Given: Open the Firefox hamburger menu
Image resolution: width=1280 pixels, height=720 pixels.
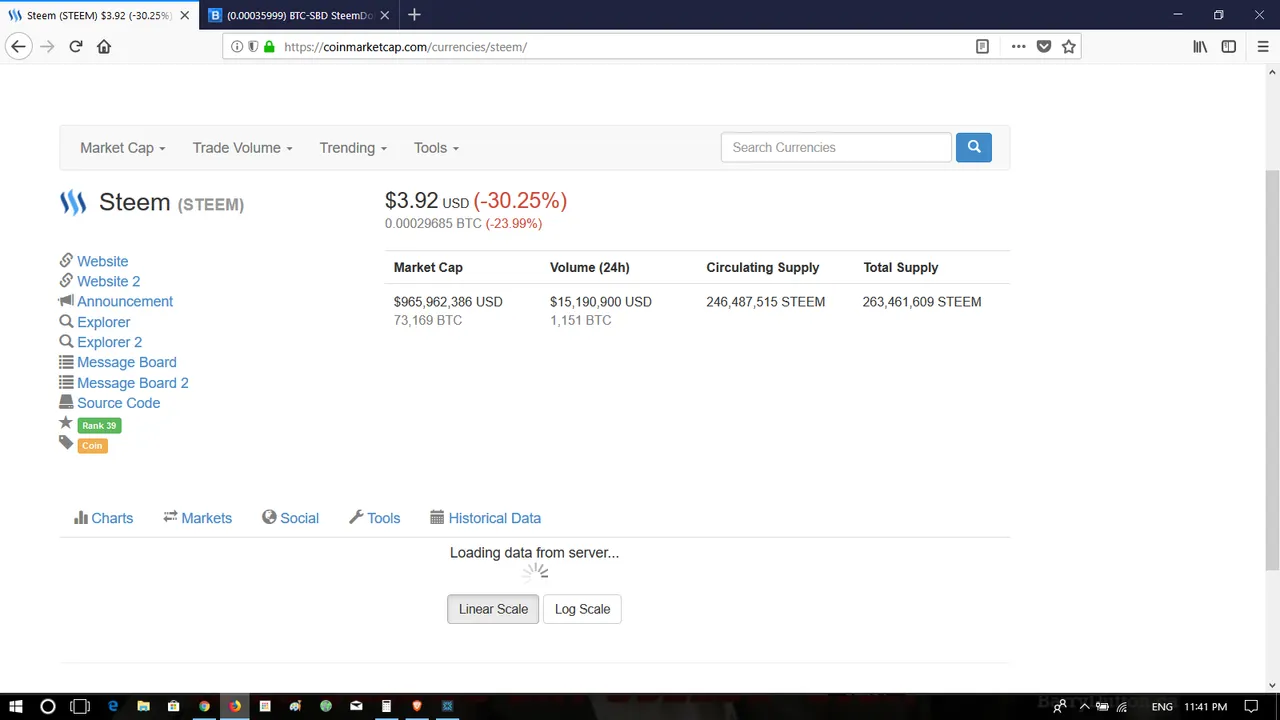Looking at the screenshot, I should point(1263,46).
